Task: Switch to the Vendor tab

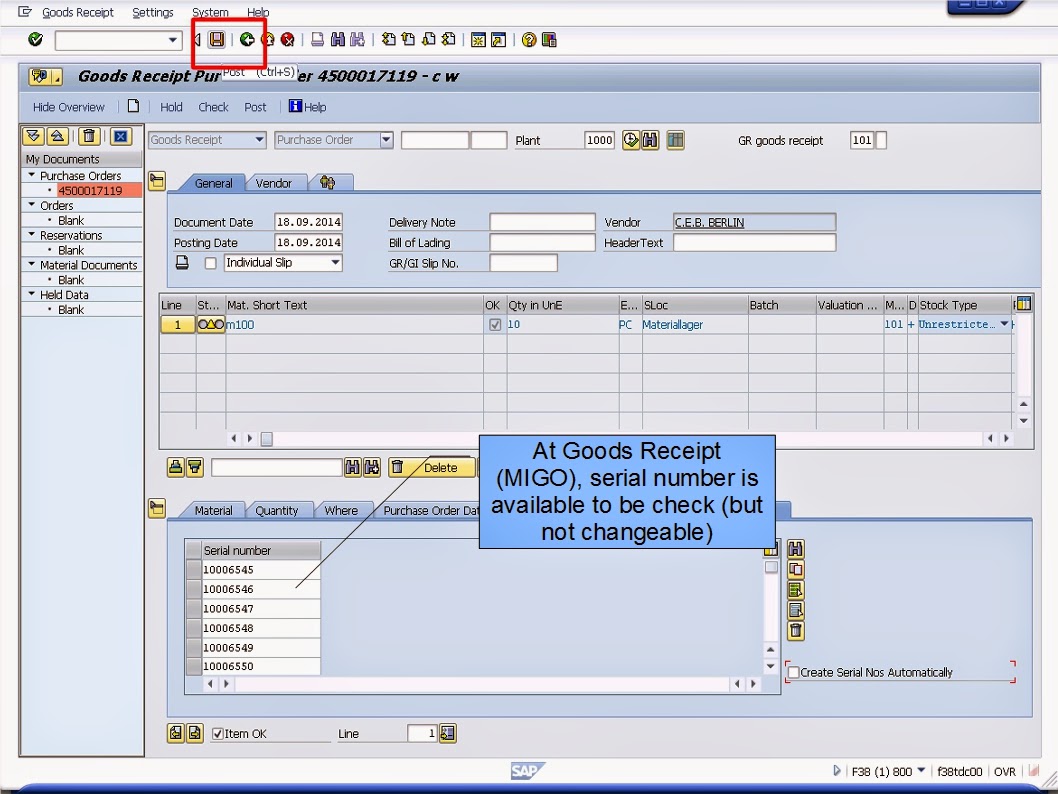Action: point(276,183)
